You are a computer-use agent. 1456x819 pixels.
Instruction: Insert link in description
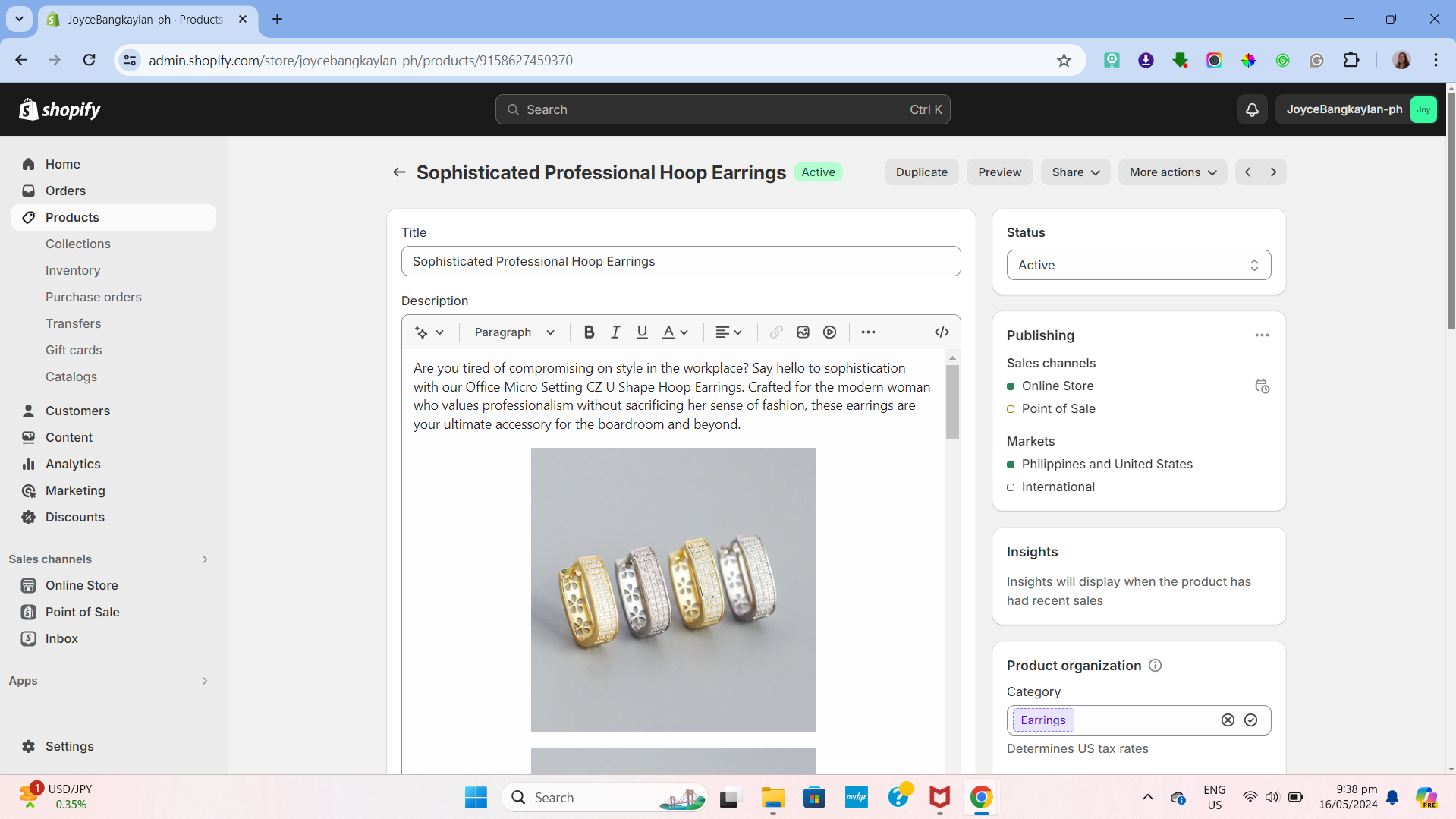click(x=776, y=332)
